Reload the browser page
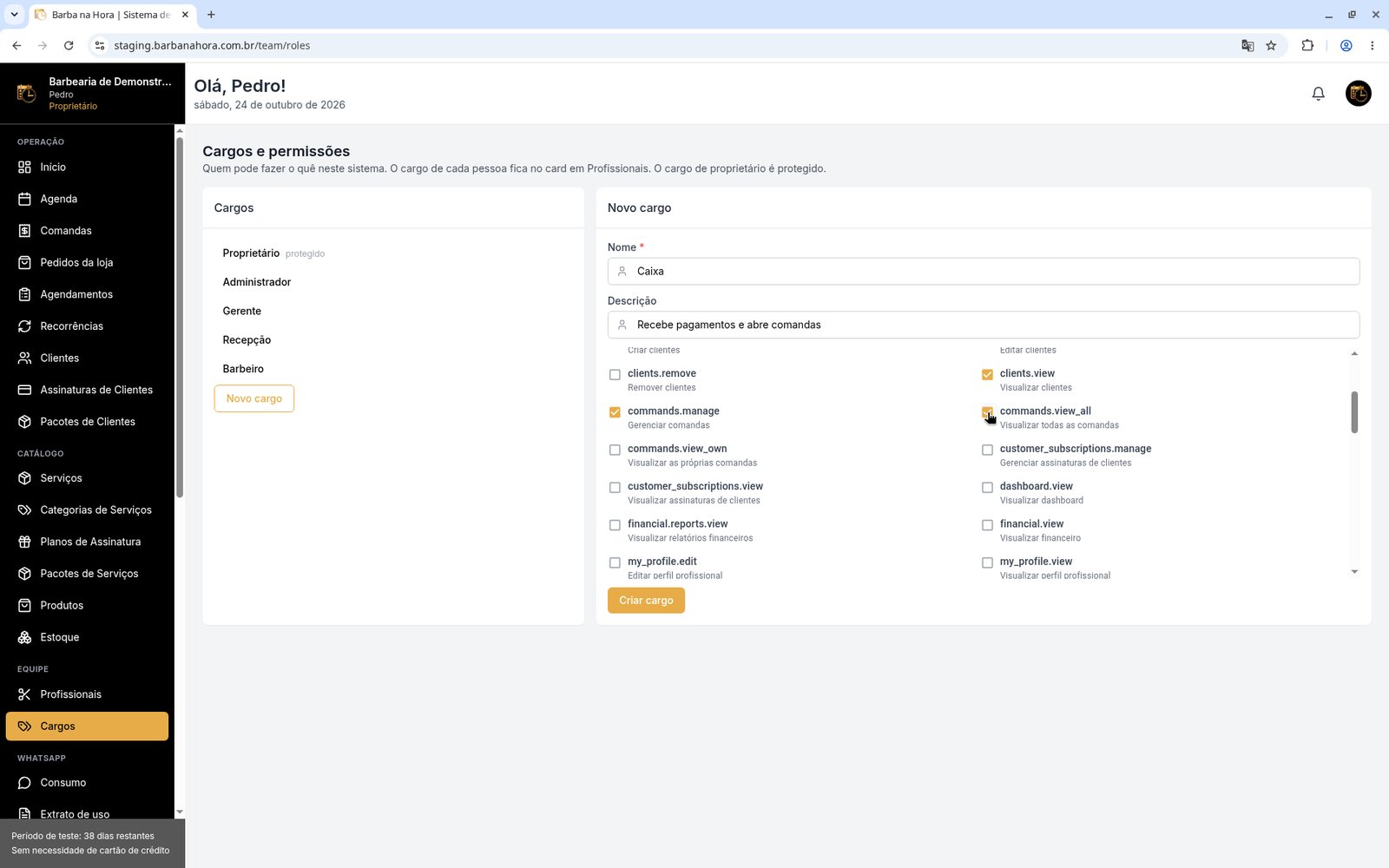The height and width of the screenshot is (868, 1389). coord(69,45)
